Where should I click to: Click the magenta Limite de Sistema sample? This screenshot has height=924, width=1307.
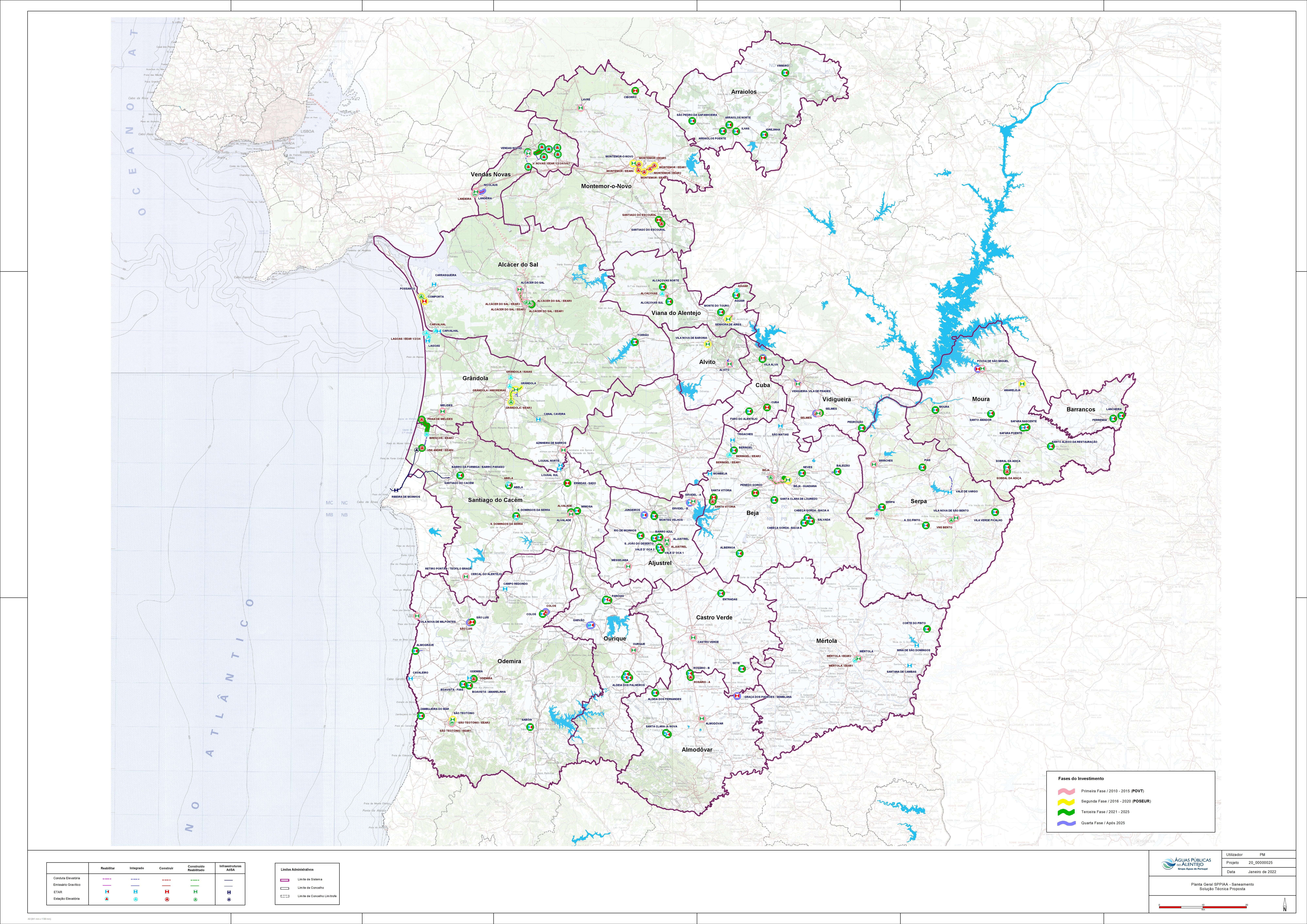click(285, 880)
